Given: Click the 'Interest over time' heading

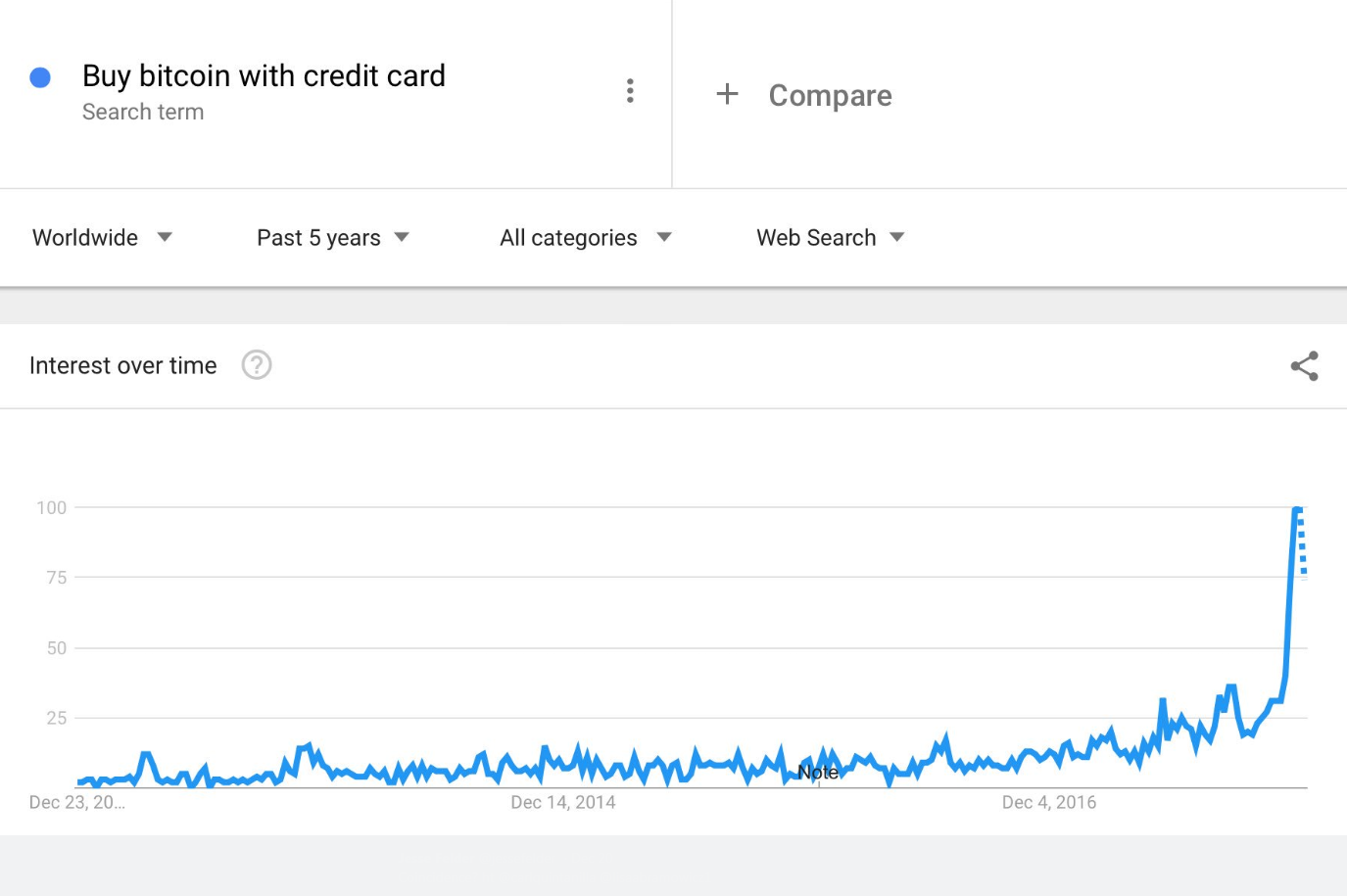Looking at the screenshot, I should [x=123, y=365].
